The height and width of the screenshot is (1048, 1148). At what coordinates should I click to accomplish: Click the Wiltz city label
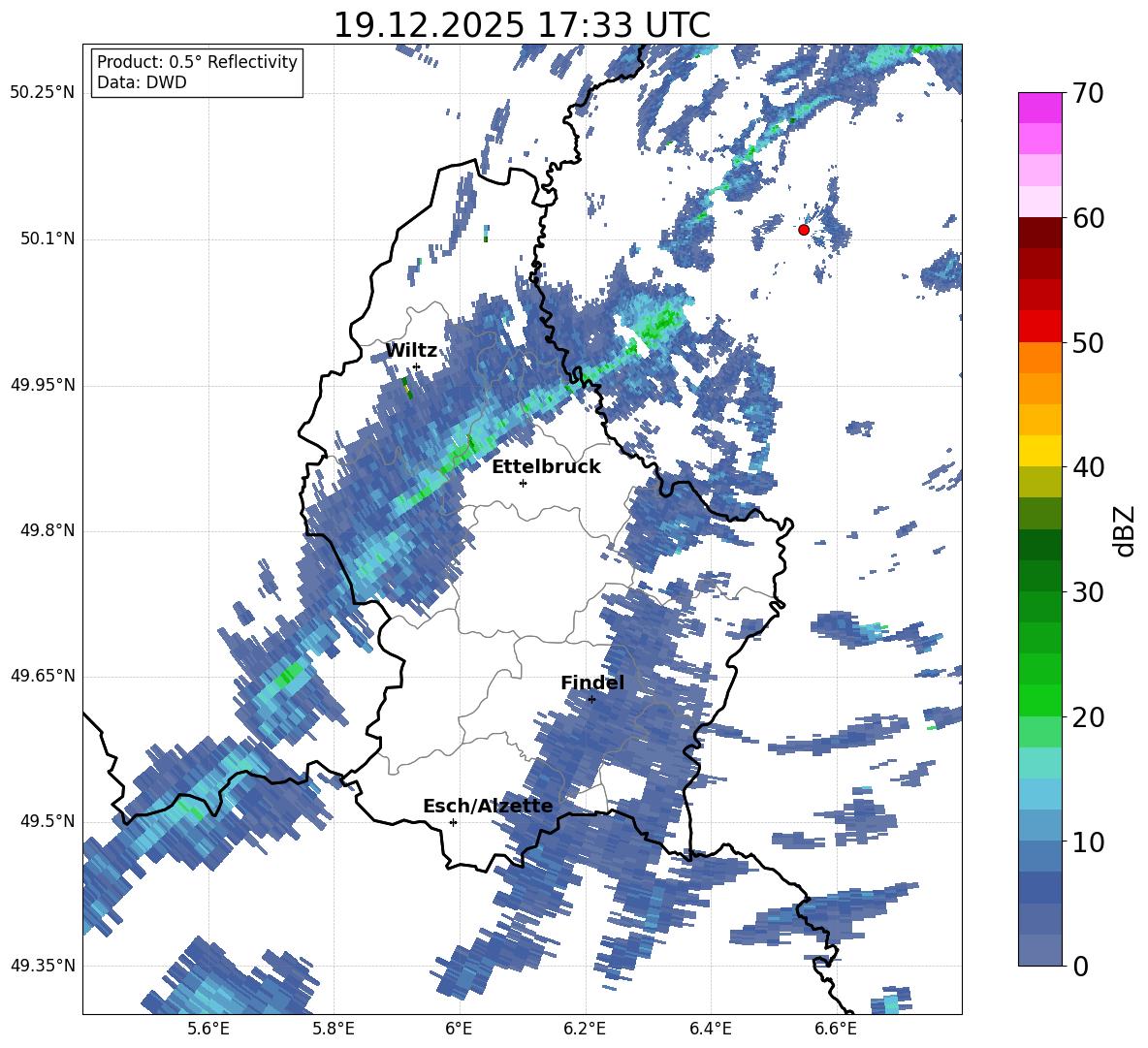[x=411, y=351]
